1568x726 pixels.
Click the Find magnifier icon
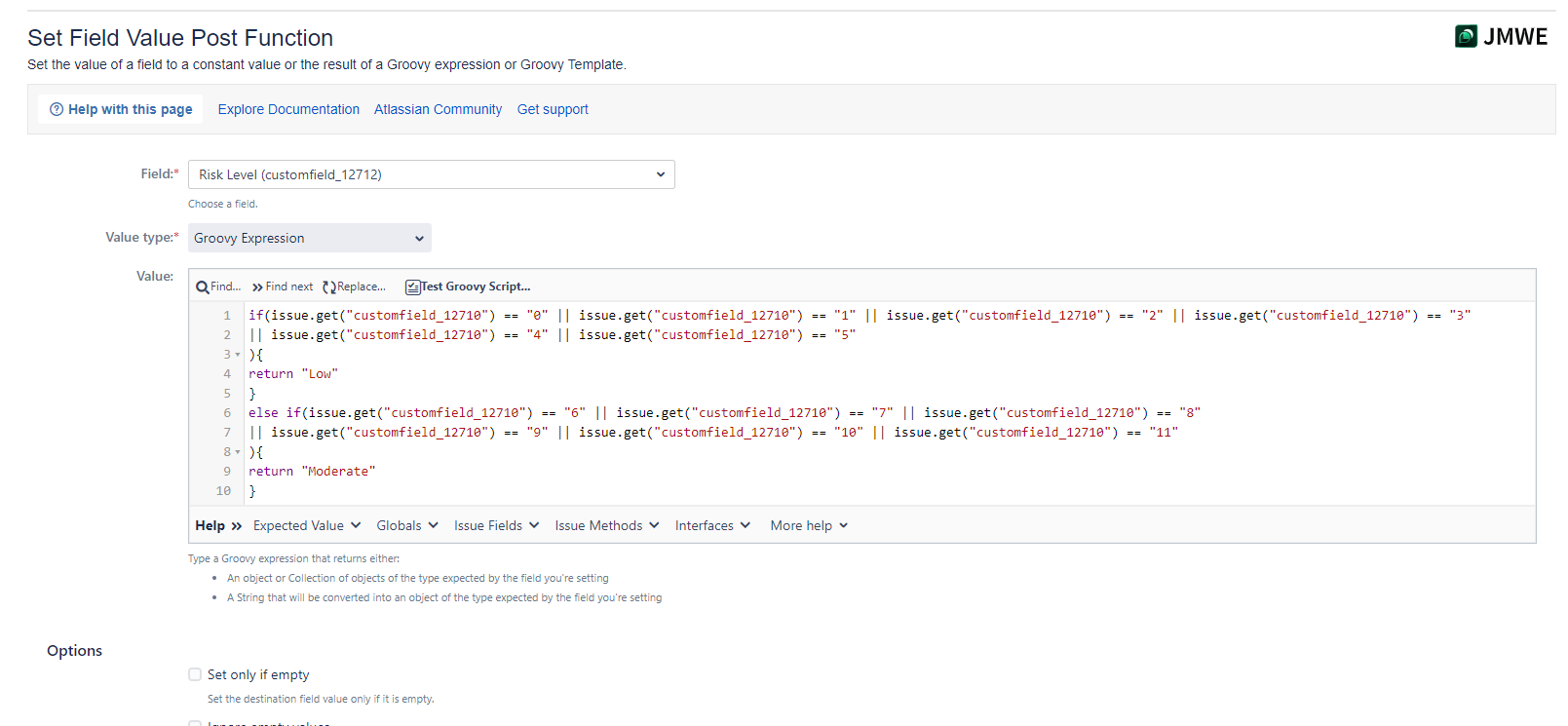(x=202, y=287)
